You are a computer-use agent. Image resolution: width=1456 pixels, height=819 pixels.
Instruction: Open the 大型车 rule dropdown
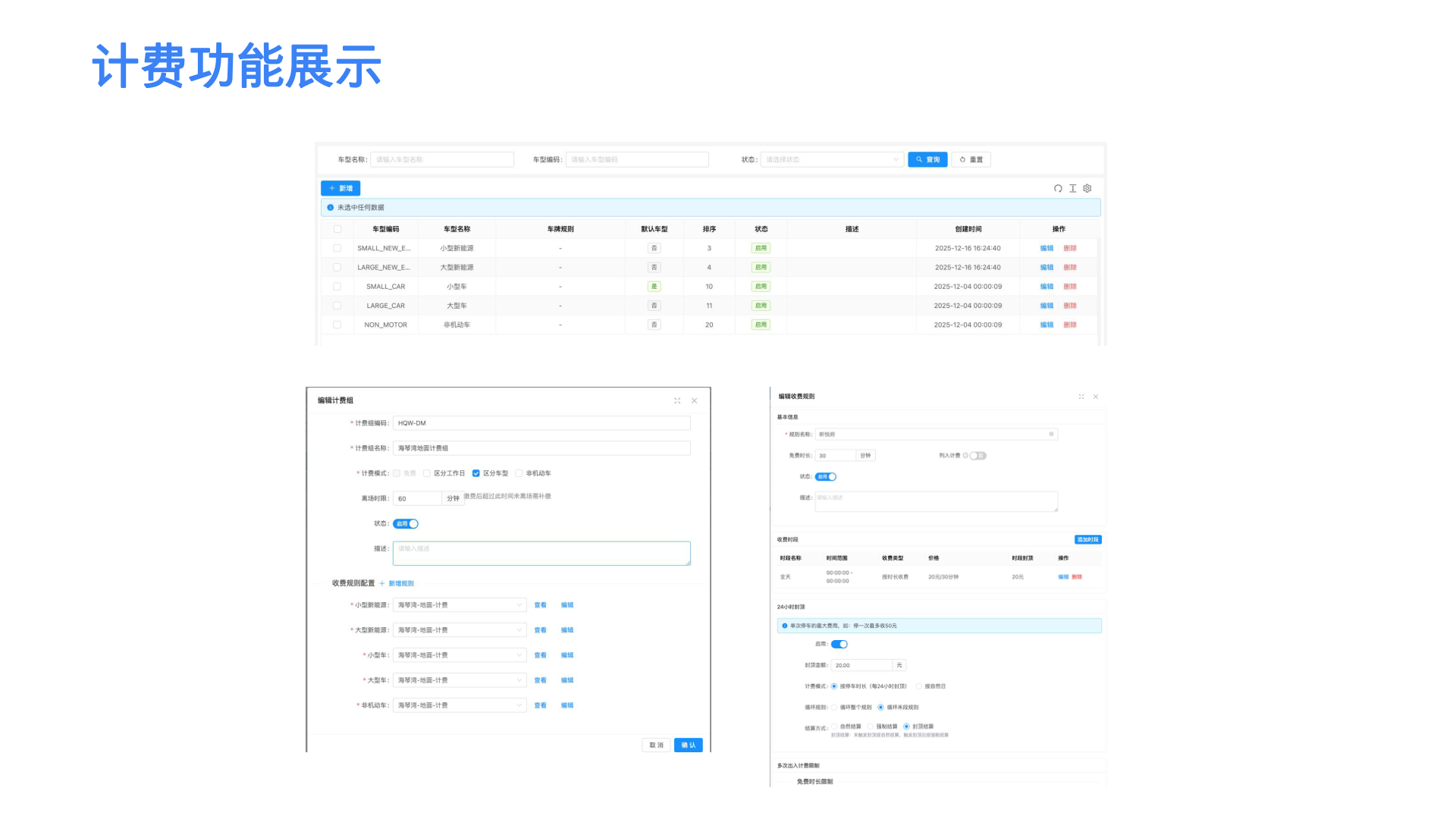click(460, 680)
